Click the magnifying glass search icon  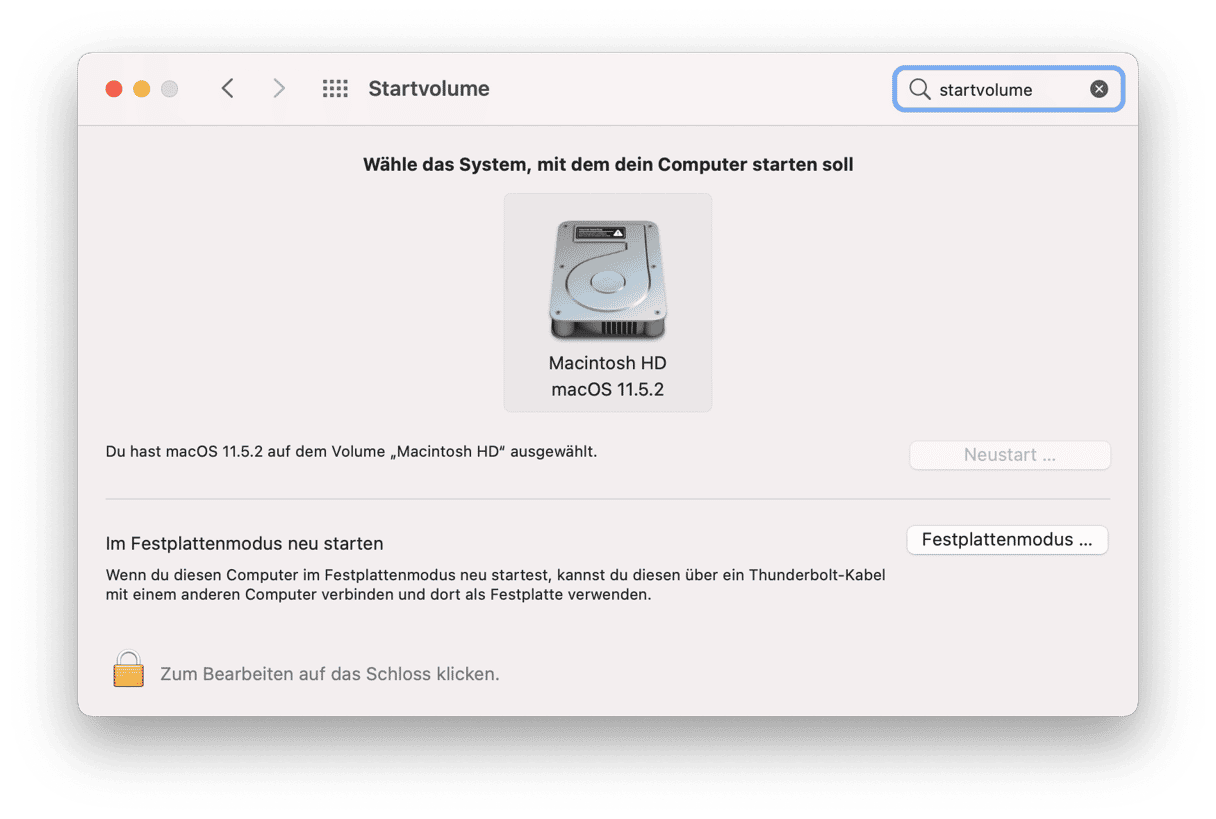click(x=919, y=89)
